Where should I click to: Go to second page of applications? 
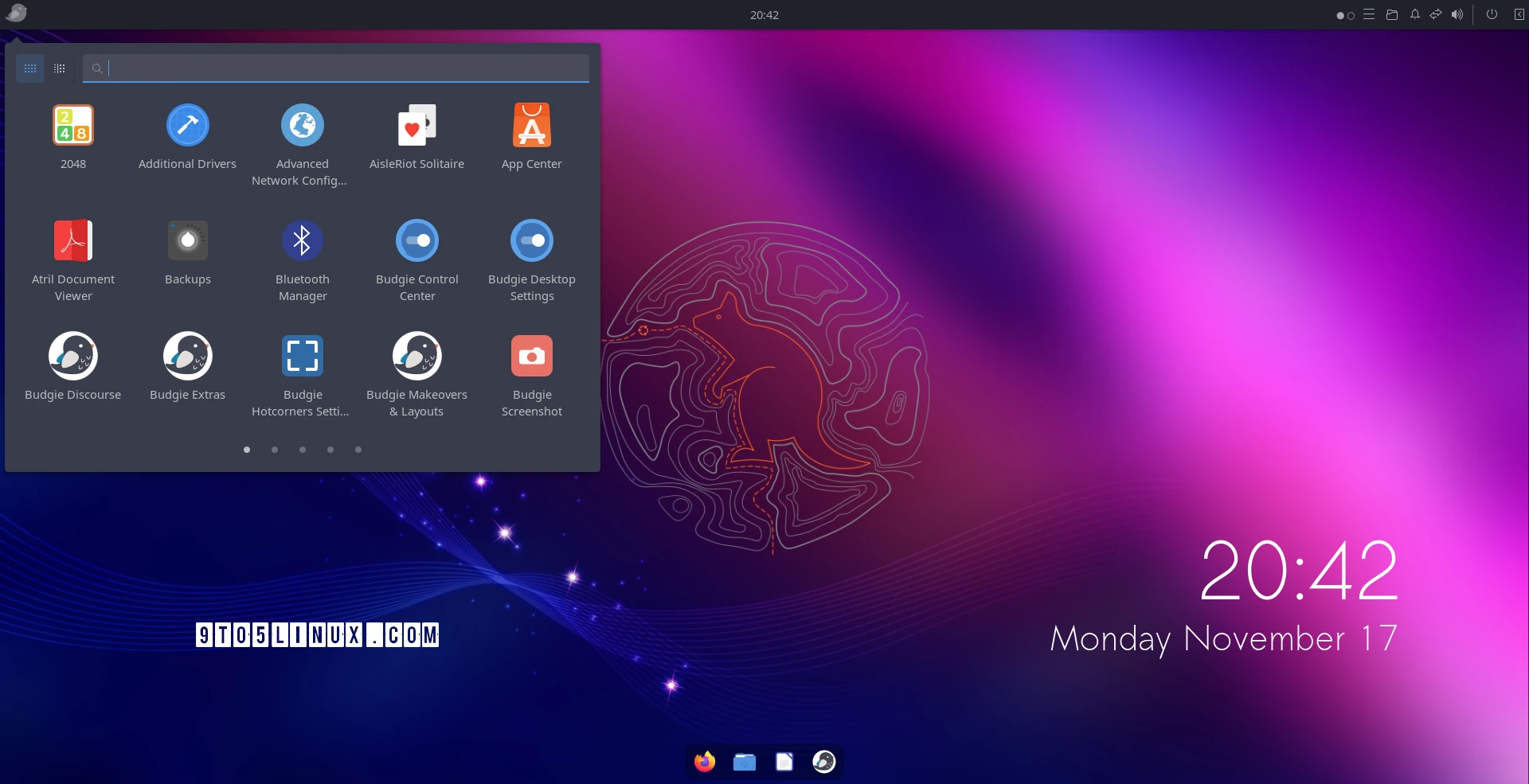coord(275,450)
